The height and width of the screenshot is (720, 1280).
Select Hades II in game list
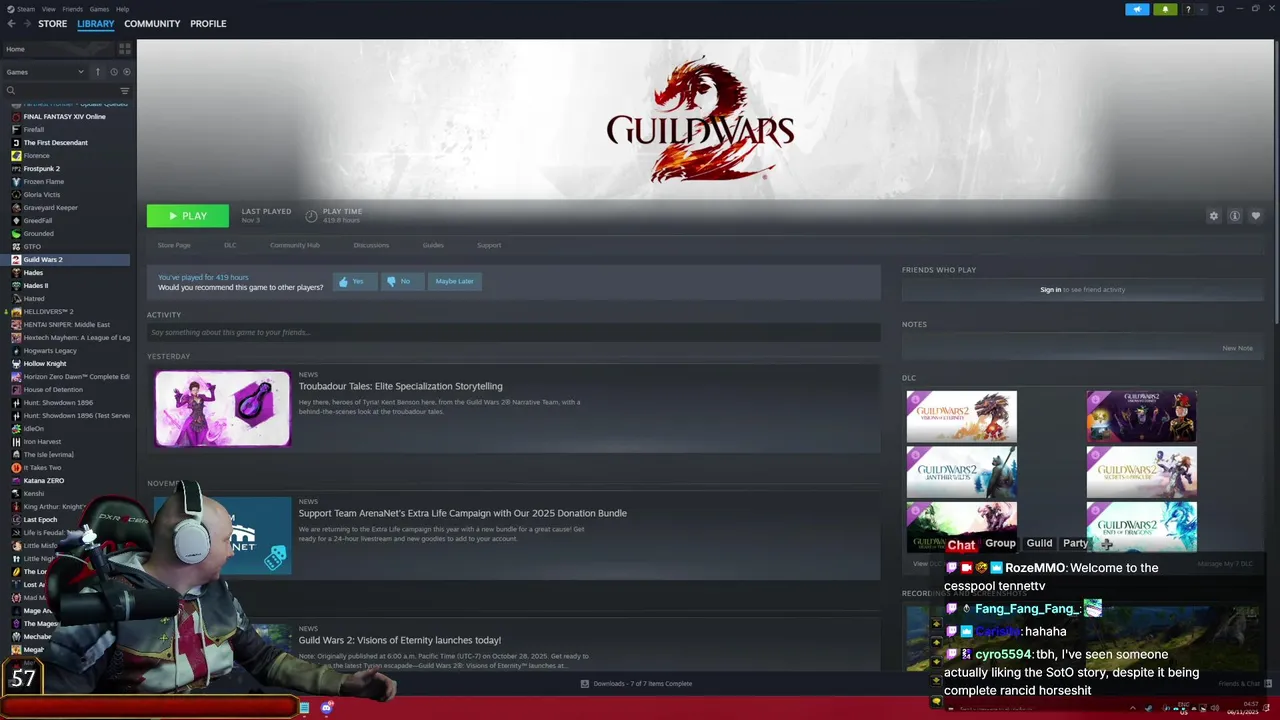click(35, 285)
